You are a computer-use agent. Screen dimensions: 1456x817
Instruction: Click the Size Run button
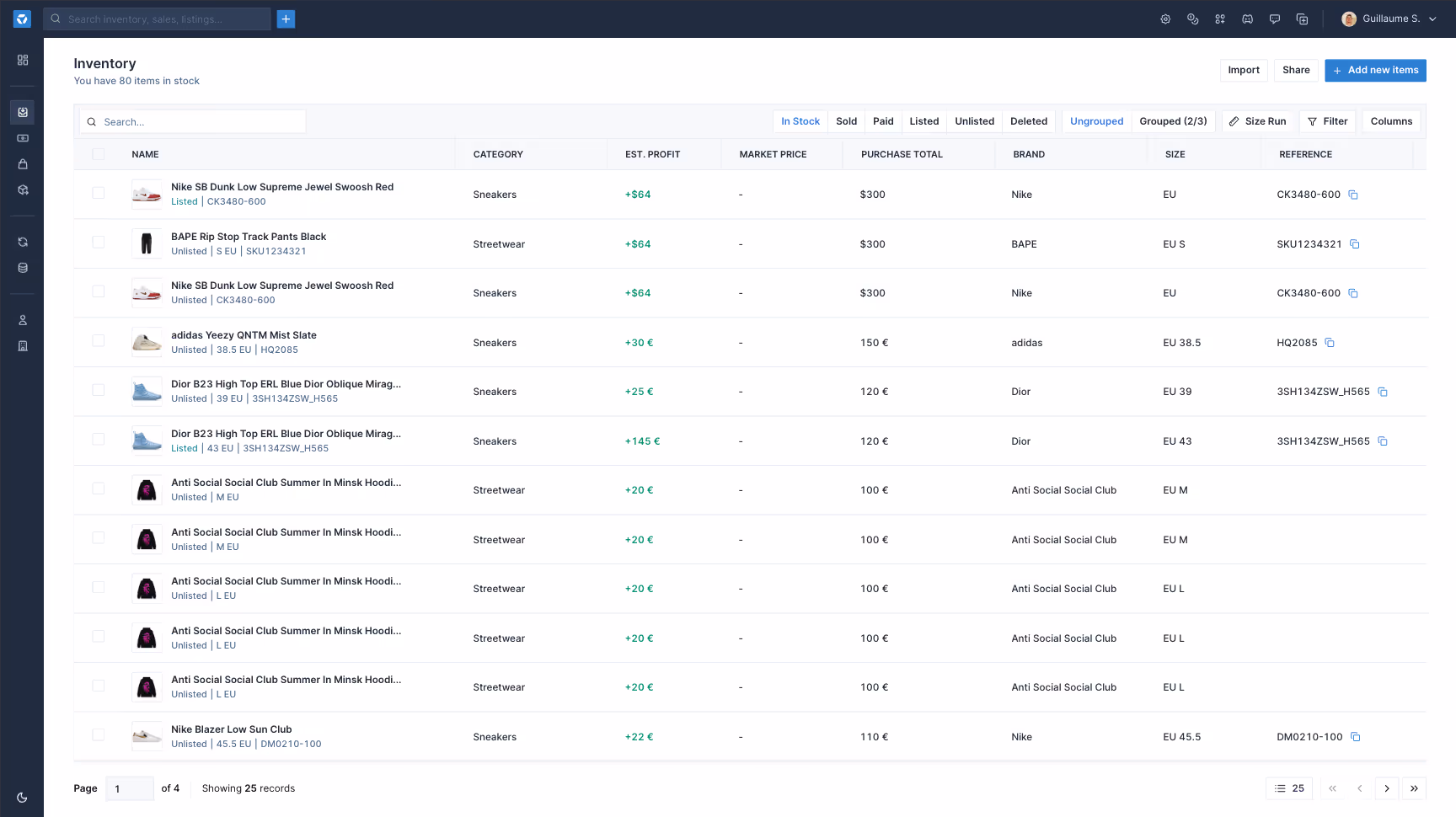pyautogui.click(x=1257, y=121)
